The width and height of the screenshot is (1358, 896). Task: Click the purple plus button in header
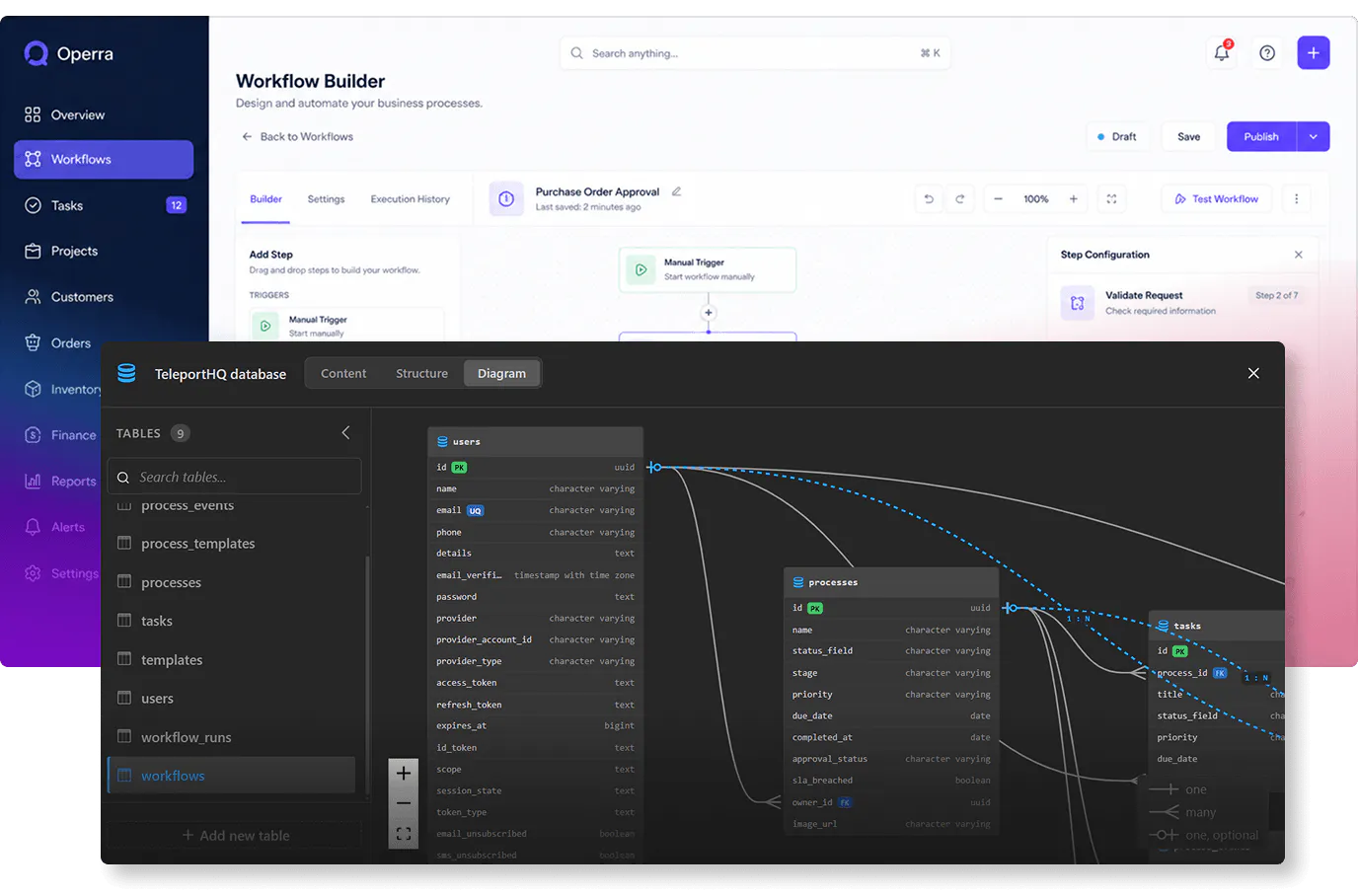coord(1313,53)
